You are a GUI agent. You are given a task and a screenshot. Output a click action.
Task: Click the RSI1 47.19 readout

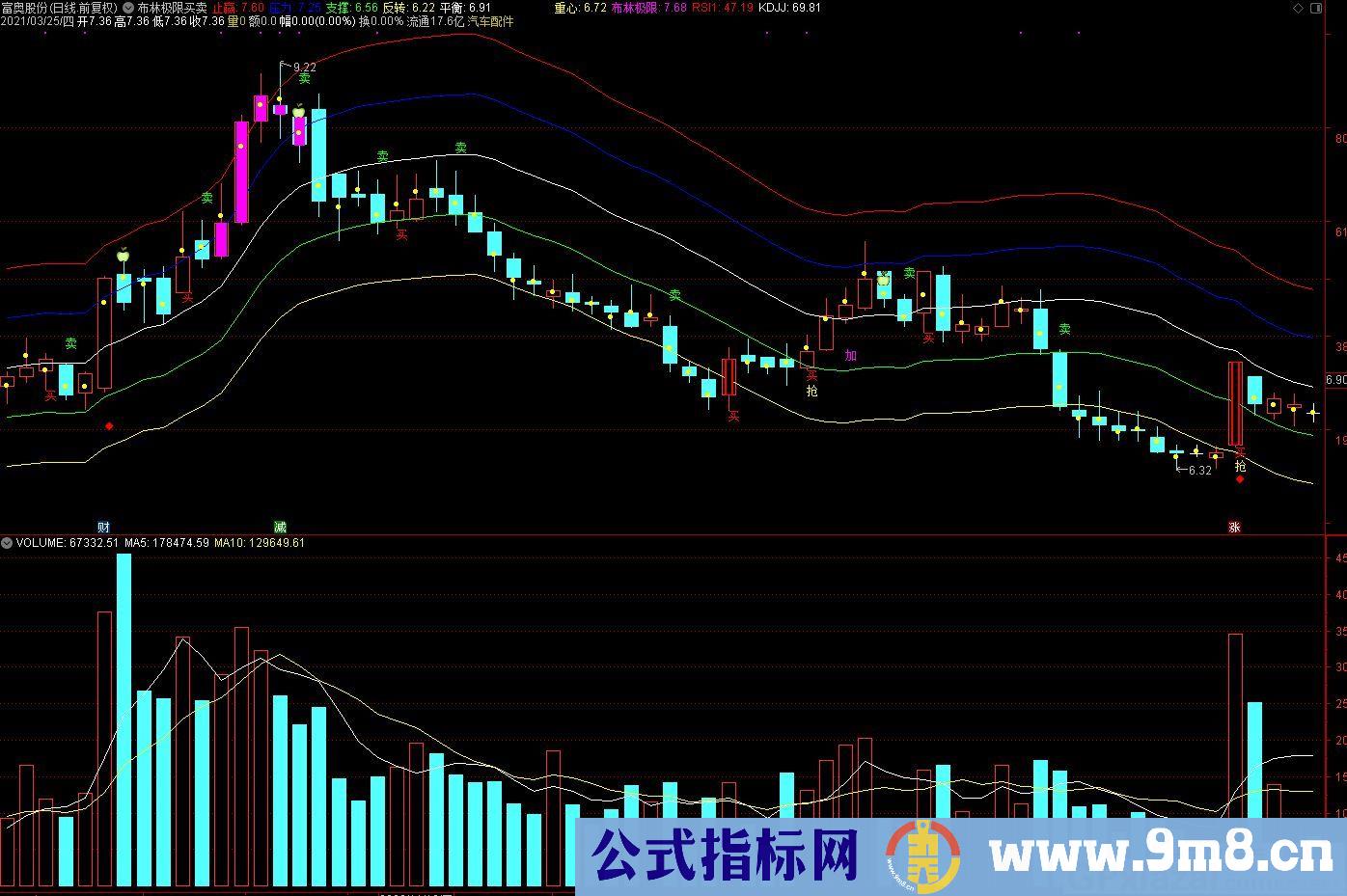coord(723,8)
